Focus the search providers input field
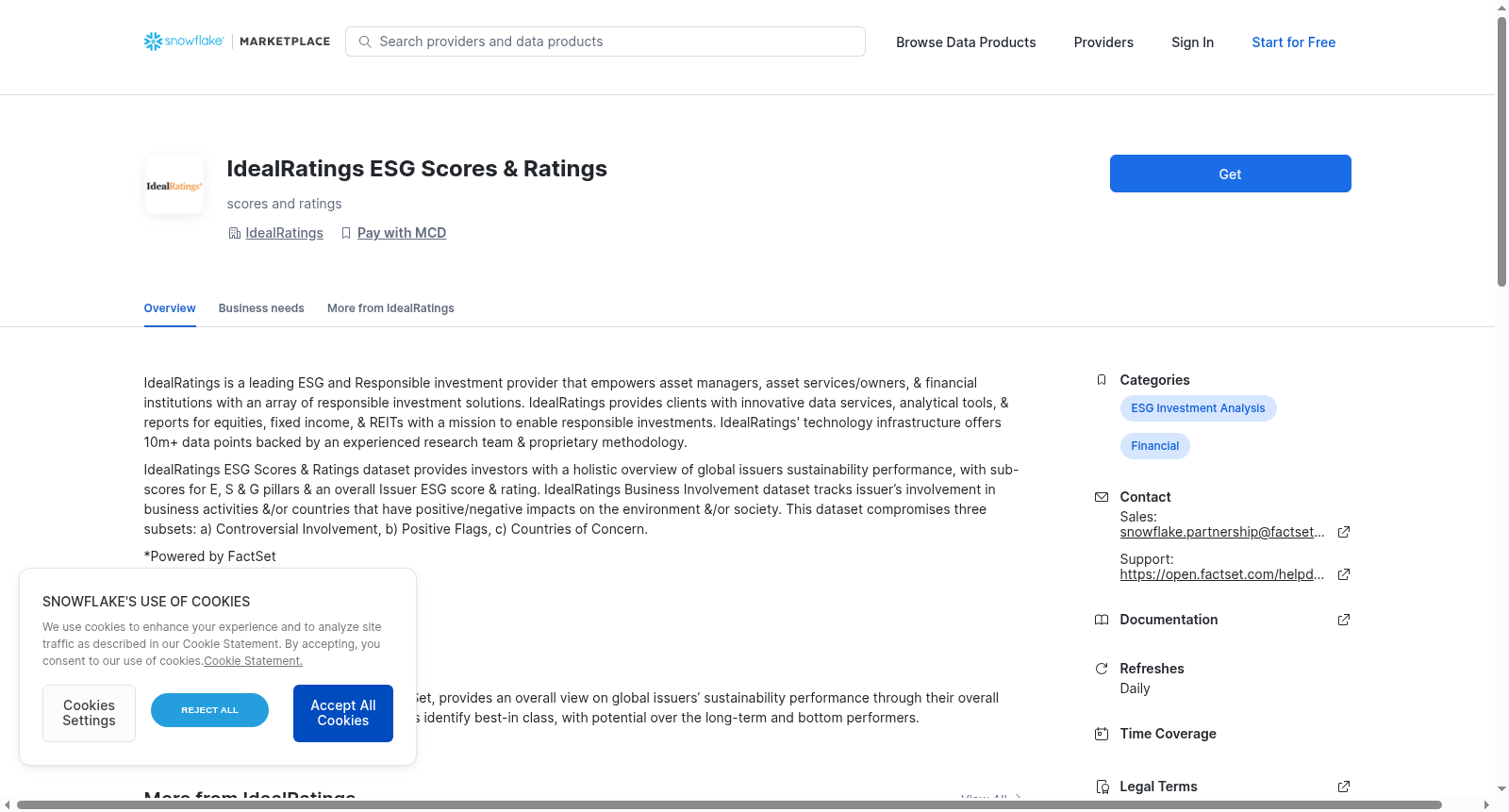The width and height of the screenshot is (1509, 812). tap(605, 41)
